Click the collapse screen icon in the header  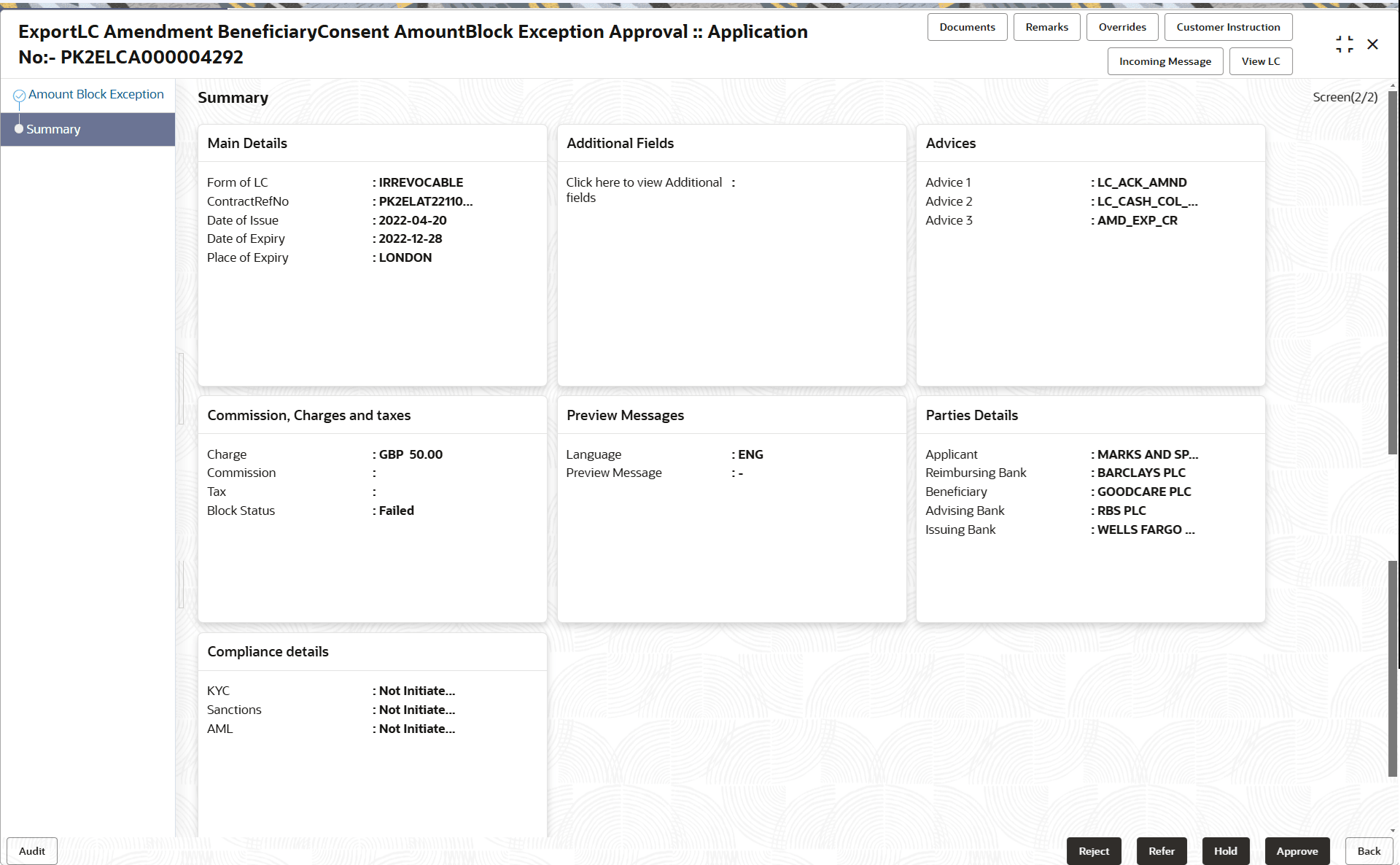point(1345,44)
